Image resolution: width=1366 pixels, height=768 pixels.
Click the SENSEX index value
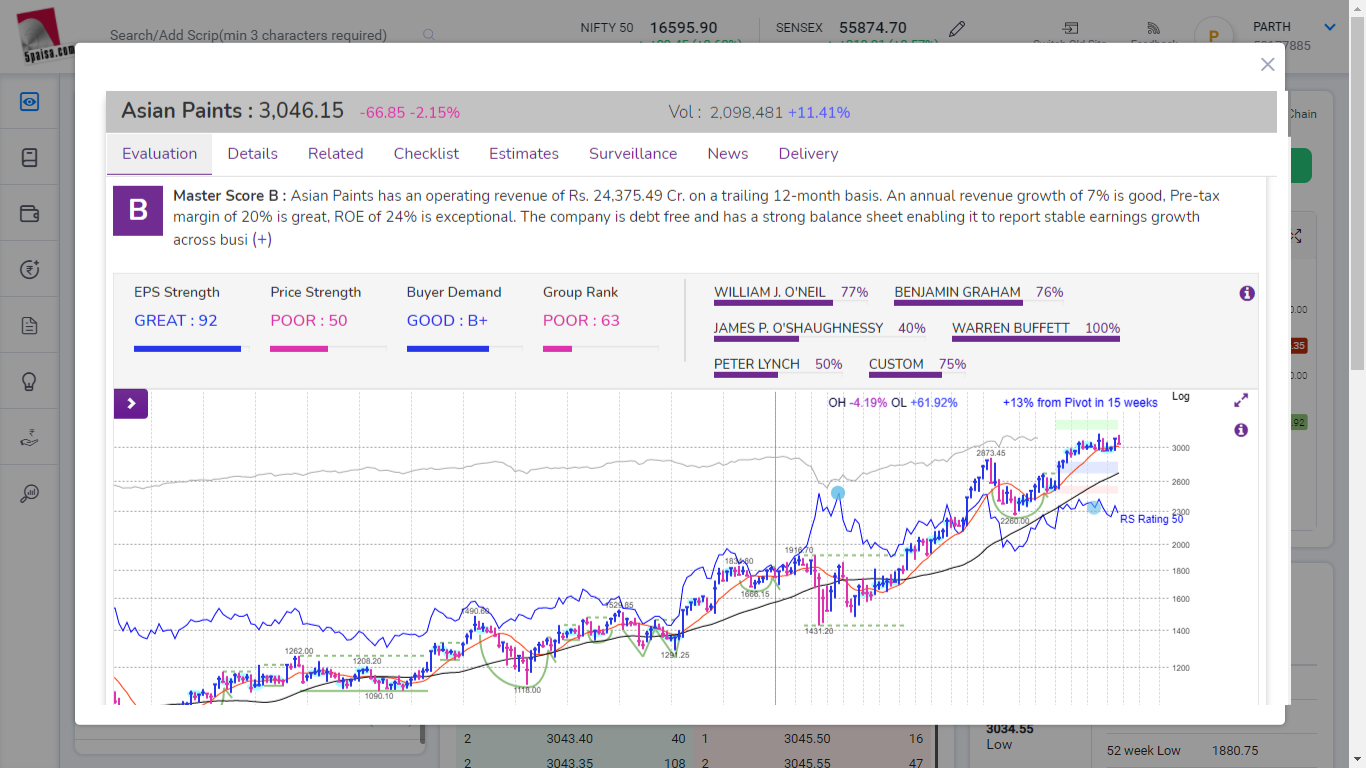(873, 28)
